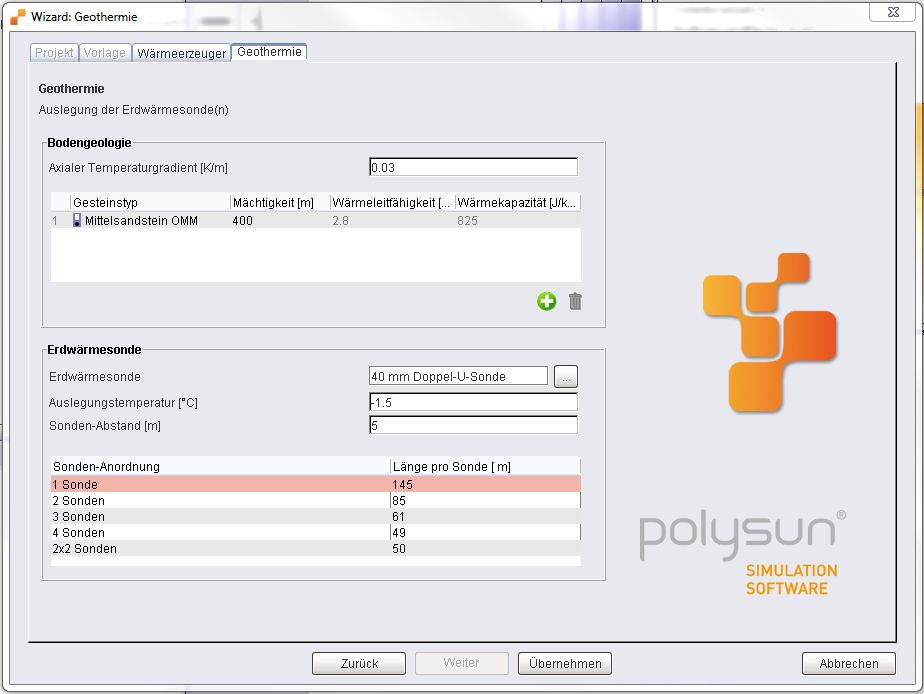Click the Weiter button
The image size is (924, 694).
click(461, 663)
